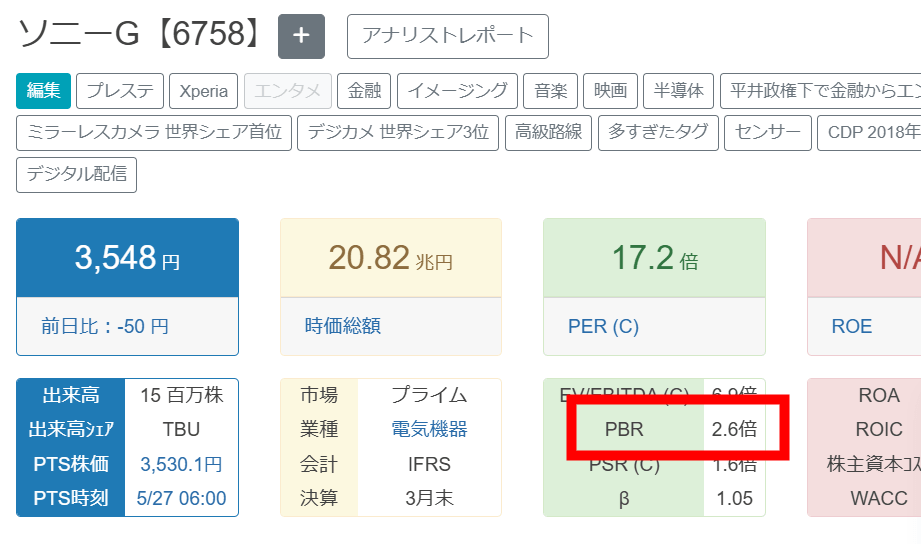Click the TBU value

[x=181, y=429]
